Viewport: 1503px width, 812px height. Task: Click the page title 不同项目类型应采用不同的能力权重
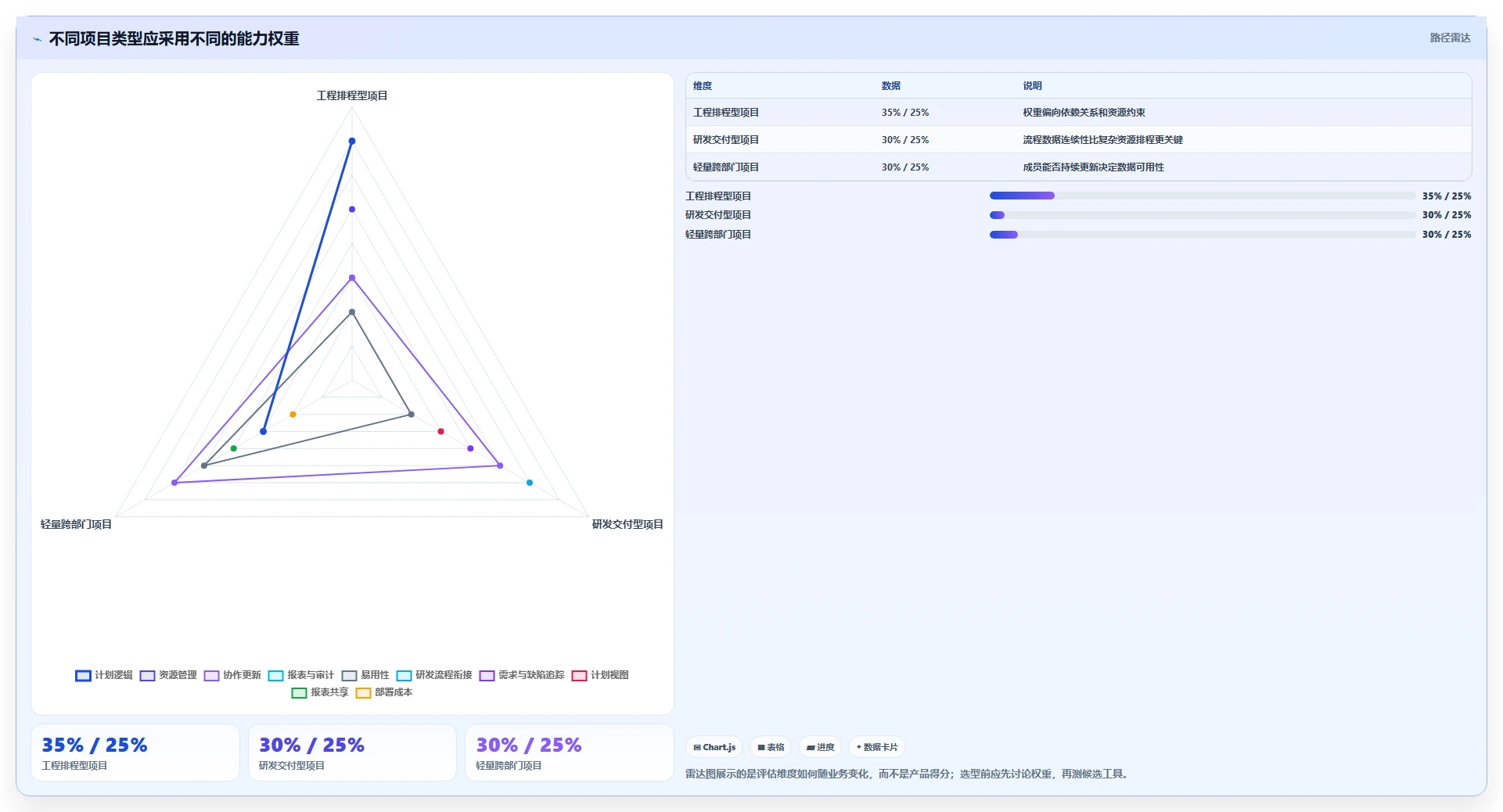[x=174, y=39]
